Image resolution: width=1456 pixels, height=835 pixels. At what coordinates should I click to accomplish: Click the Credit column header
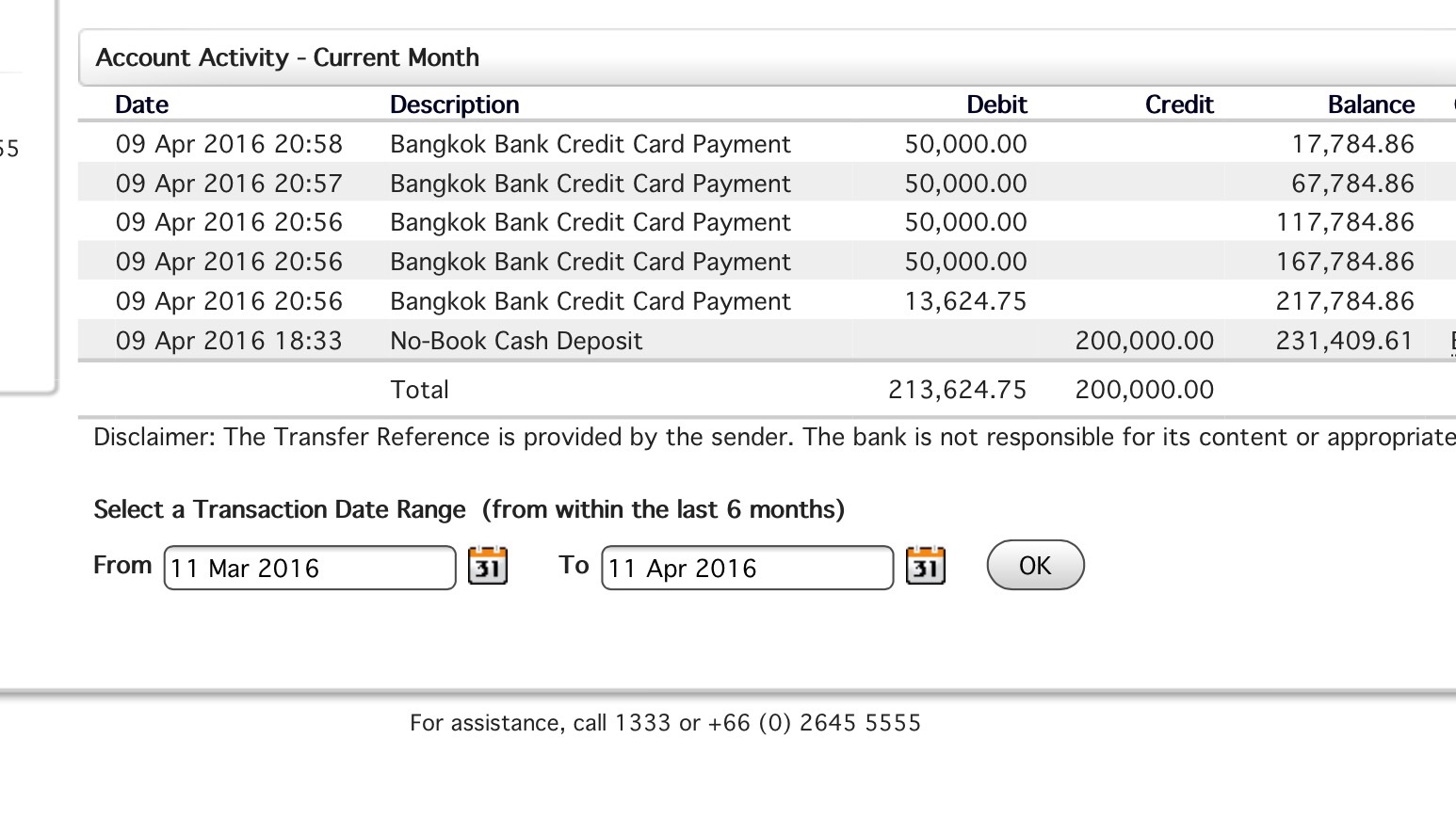1179,104
